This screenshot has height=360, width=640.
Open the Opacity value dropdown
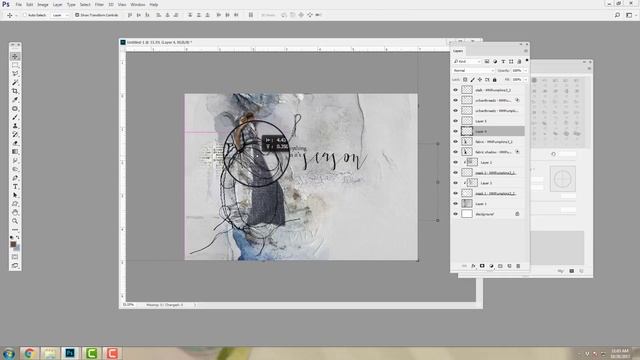click(x=525, y=71)
